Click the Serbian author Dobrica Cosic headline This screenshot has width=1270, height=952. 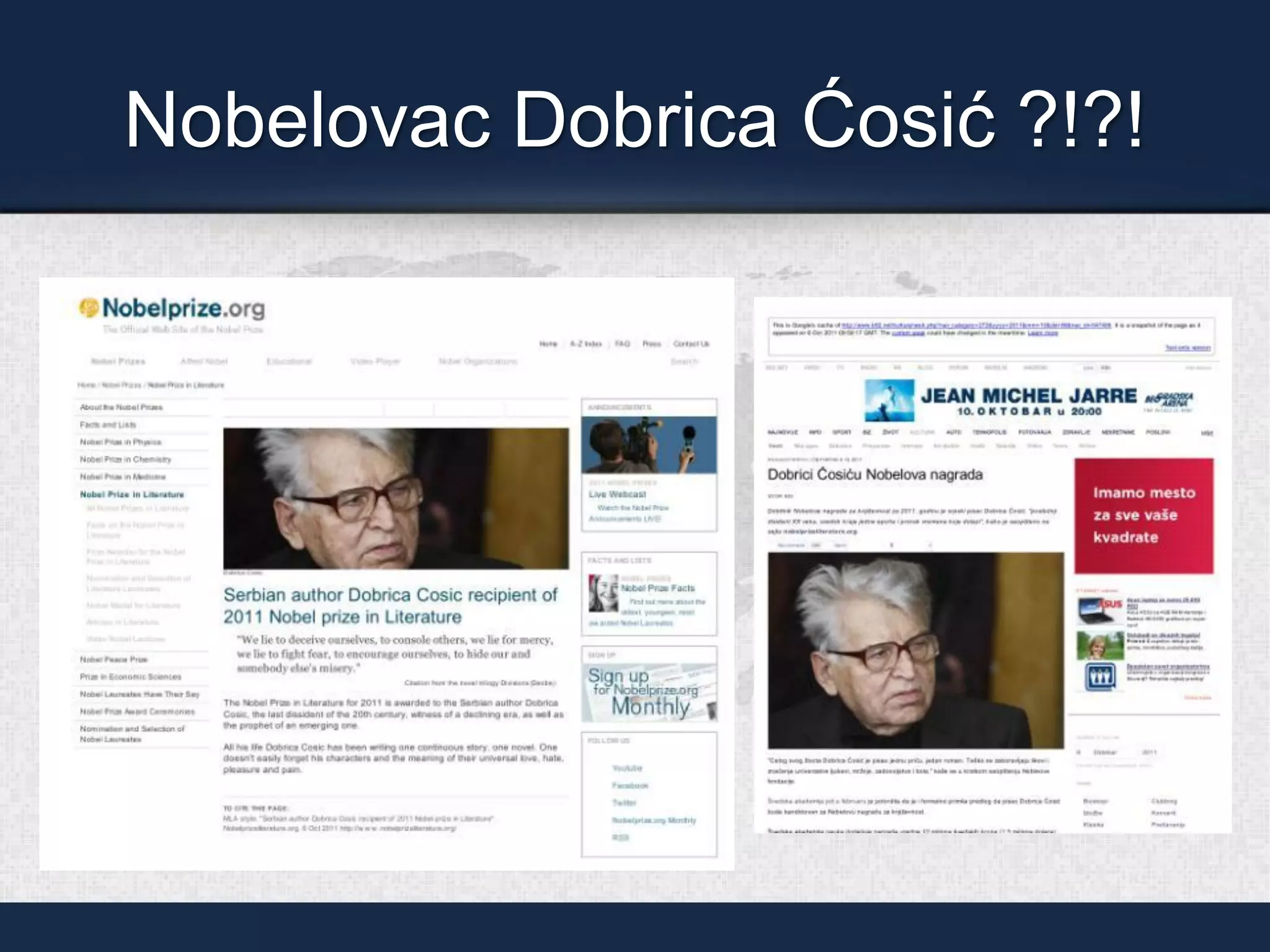(x=390, y=606)
